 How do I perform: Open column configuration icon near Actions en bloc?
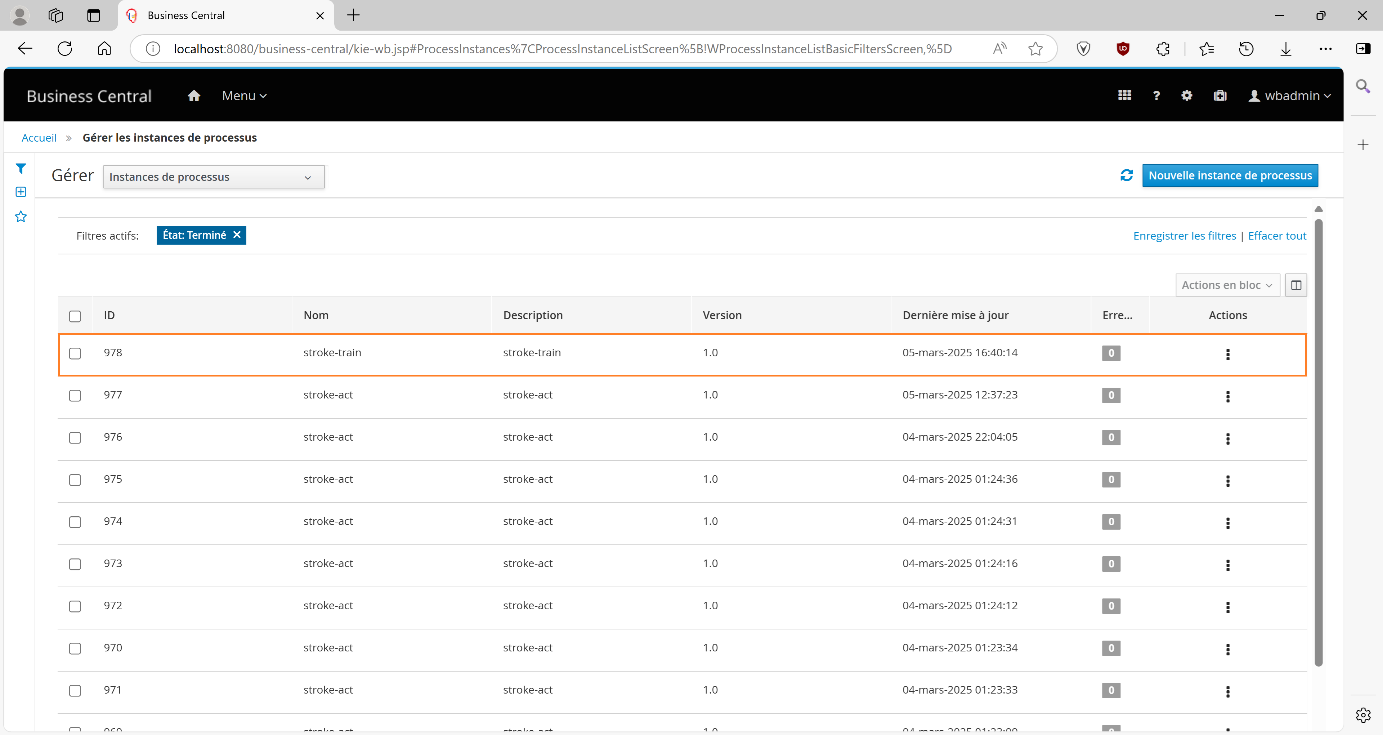pos(1295,284)
